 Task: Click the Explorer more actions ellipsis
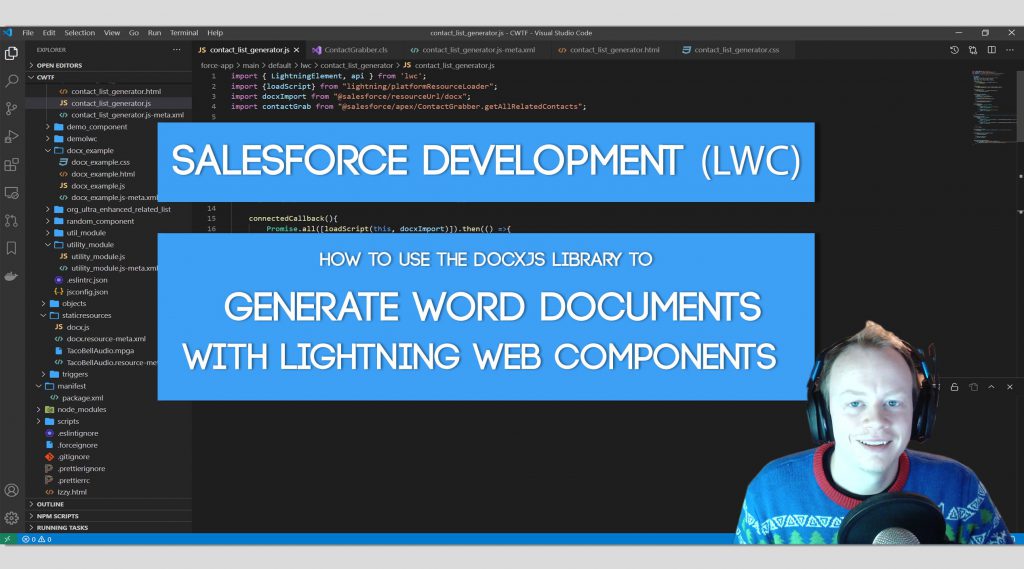[x=176, y=50]
